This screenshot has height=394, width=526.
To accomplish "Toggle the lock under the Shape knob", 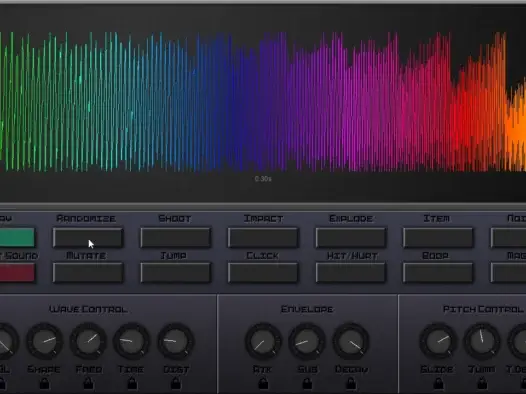I will [44, 383].
